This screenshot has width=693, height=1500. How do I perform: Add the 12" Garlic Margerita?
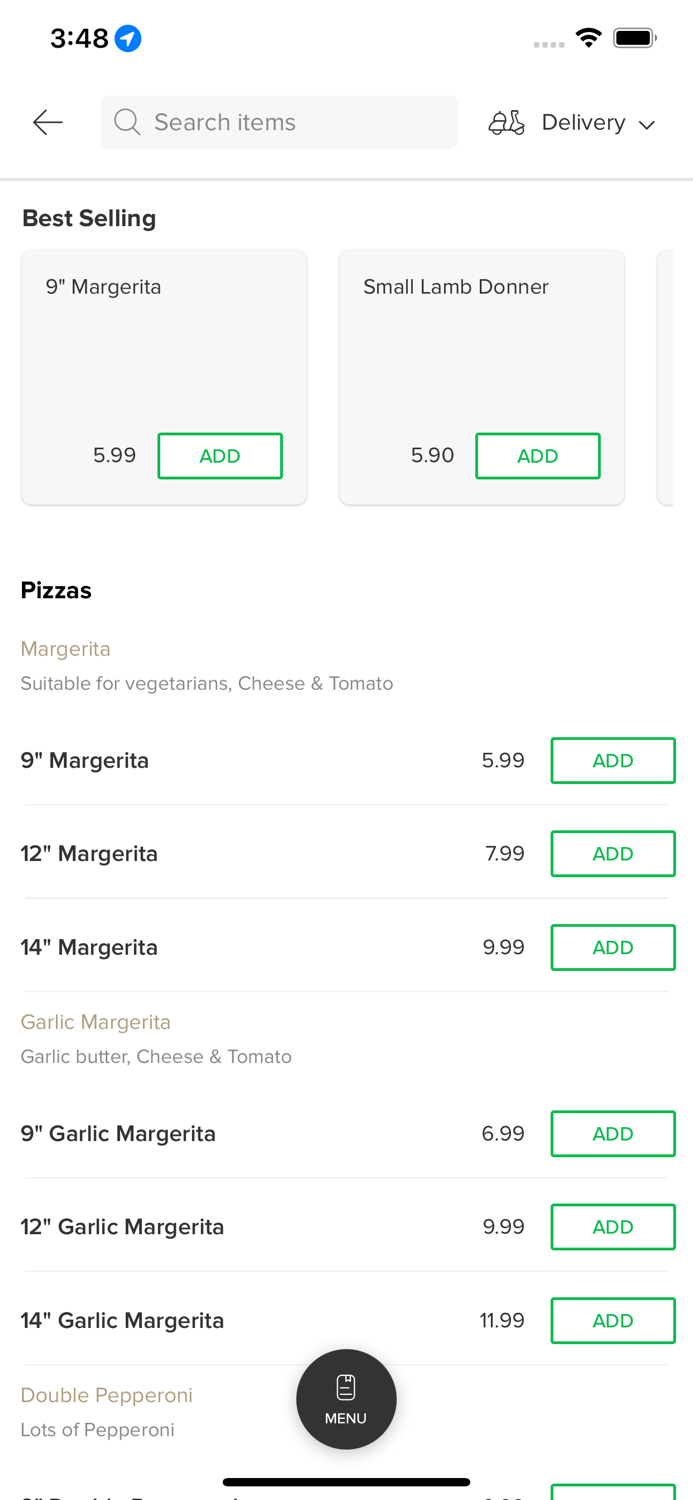point(613,1227)
